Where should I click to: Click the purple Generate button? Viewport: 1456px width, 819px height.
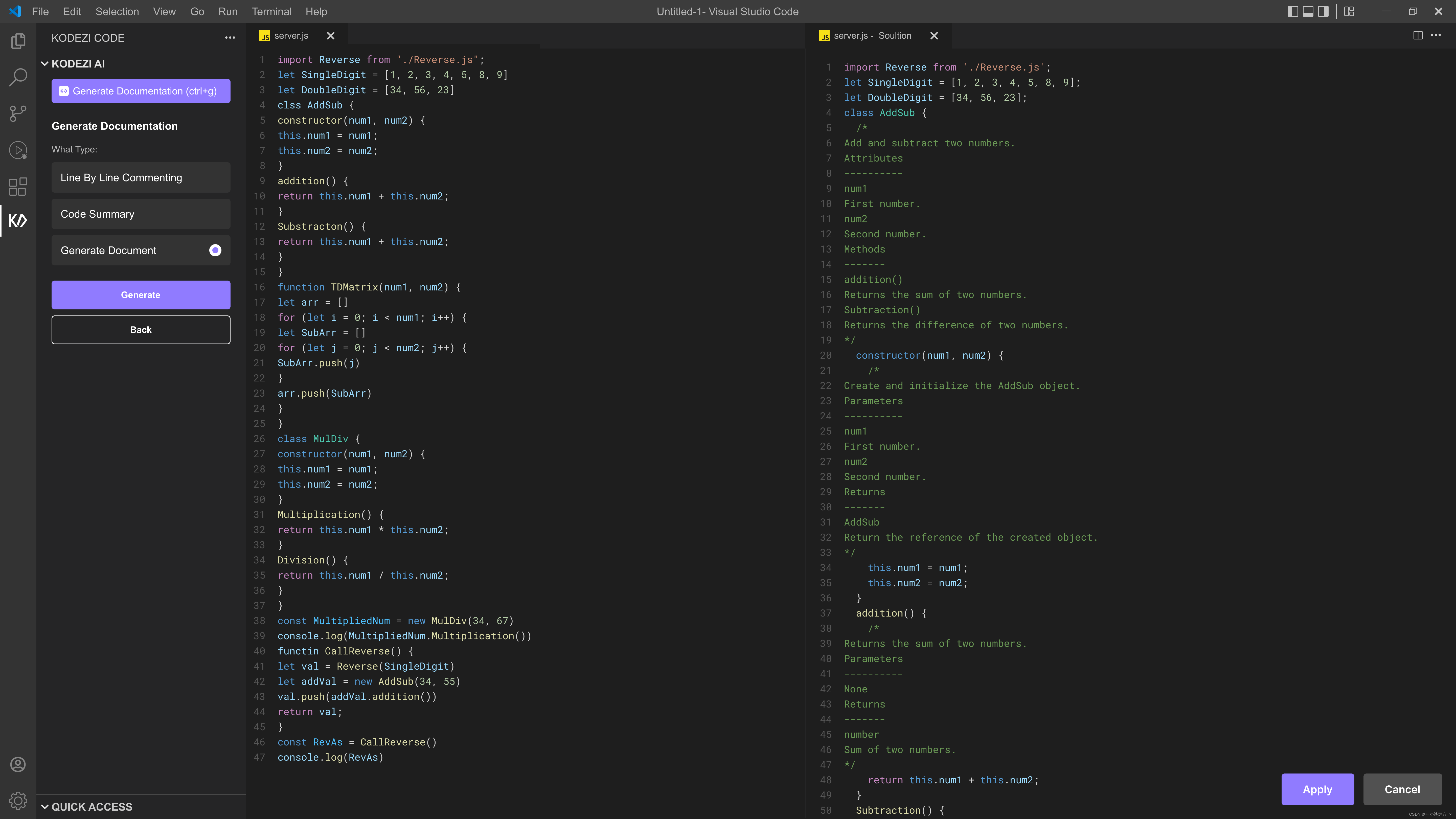(141, 295)
